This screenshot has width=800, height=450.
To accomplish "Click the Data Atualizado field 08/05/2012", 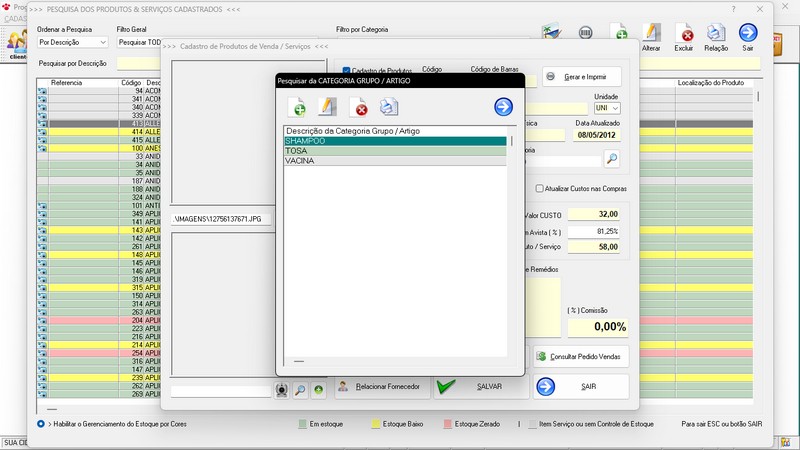I will pos(596,135).
